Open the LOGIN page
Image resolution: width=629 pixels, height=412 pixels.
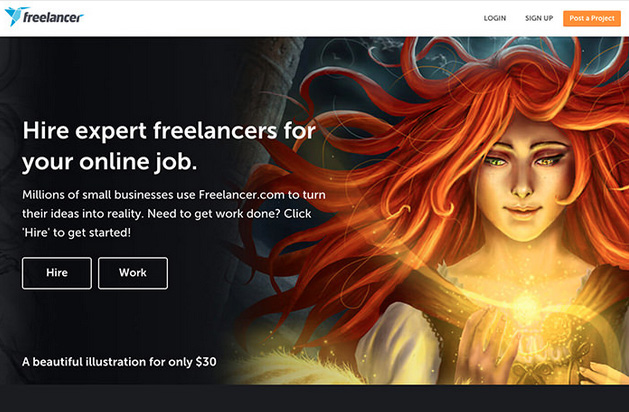(494, 18)
